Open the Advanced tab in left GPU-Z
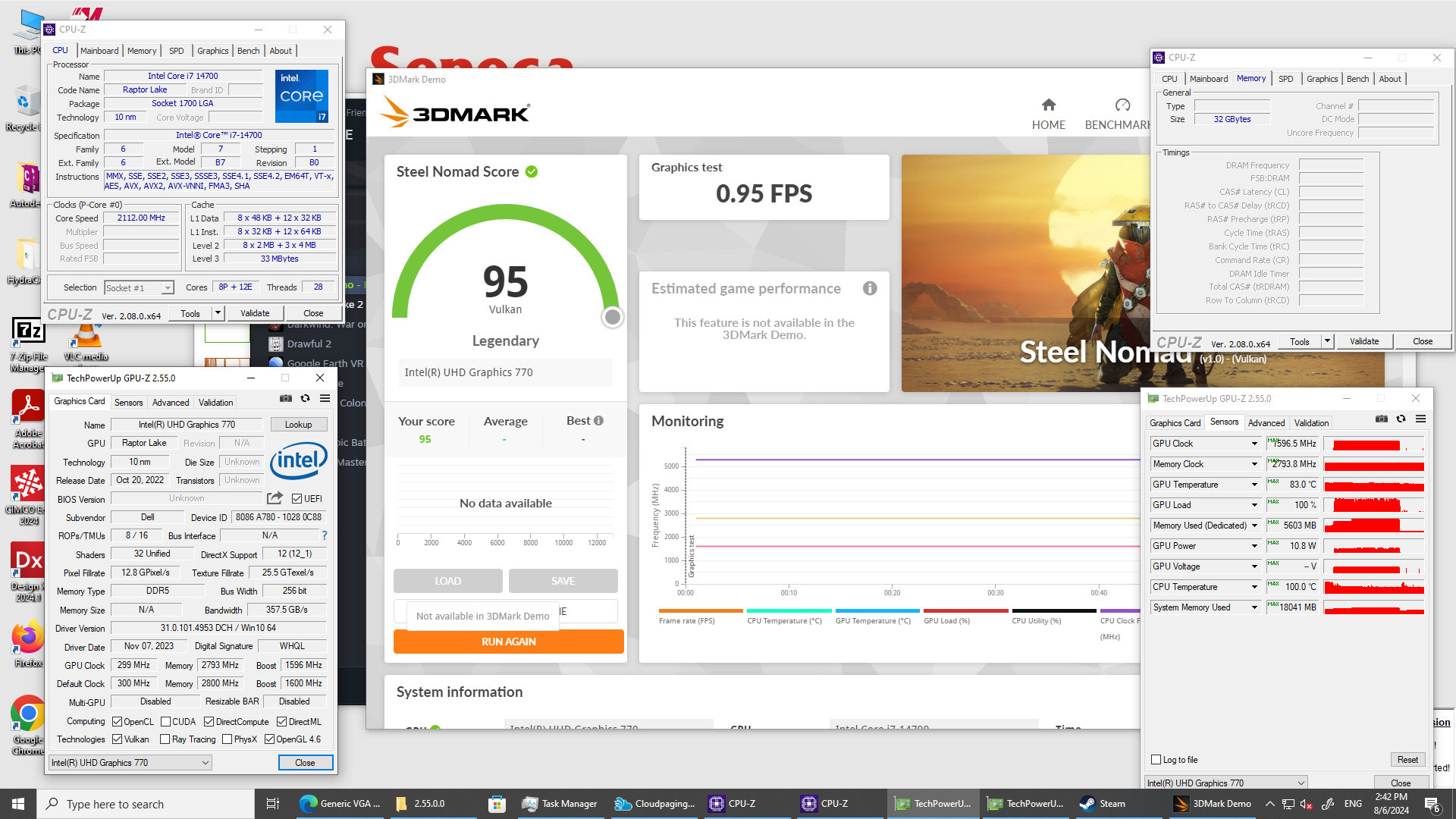Image resolution: width=1456 pixels, height=819 pixels. point(171,402)
